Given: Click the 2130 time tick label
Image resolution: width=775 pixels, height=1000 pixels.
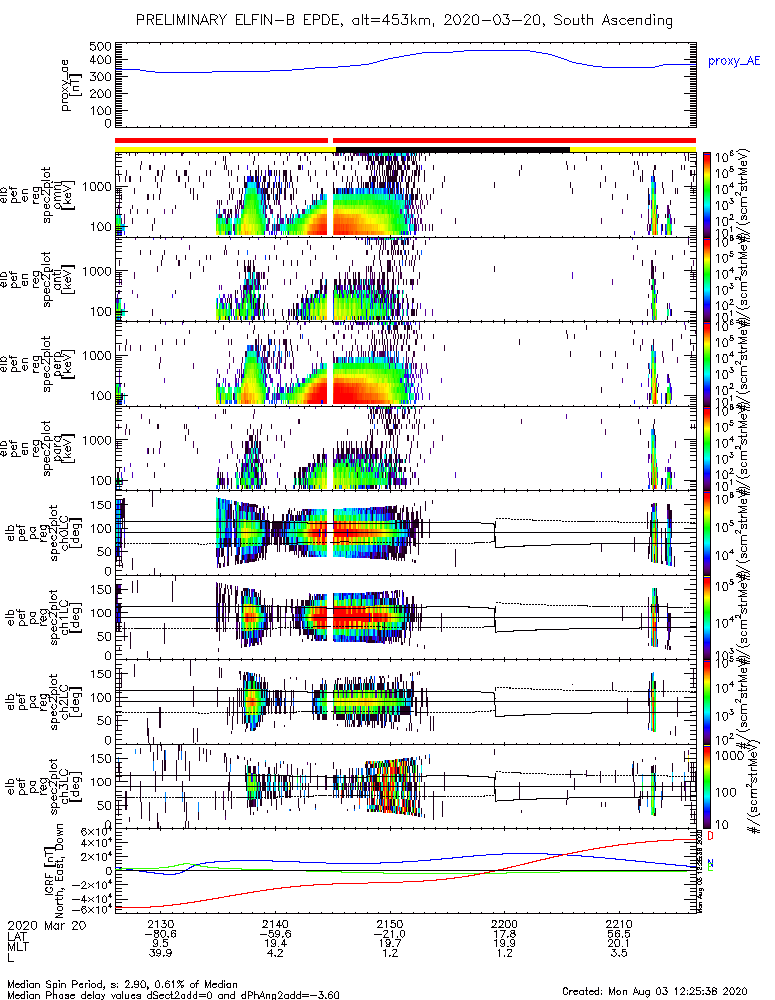Looking at the screenshot, I should point(161,924).
